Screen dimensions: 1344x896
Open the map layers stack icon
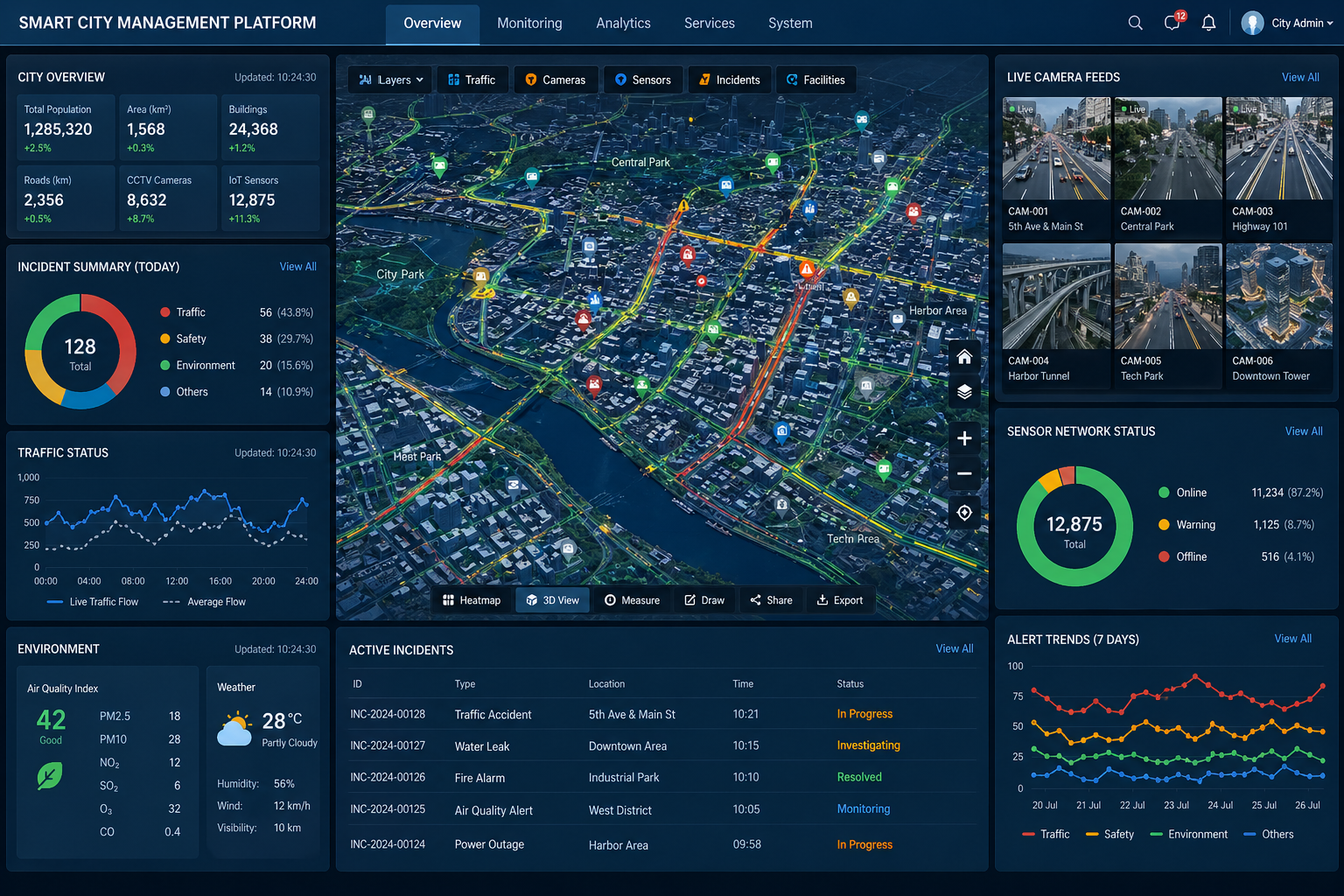coord(964,392)
